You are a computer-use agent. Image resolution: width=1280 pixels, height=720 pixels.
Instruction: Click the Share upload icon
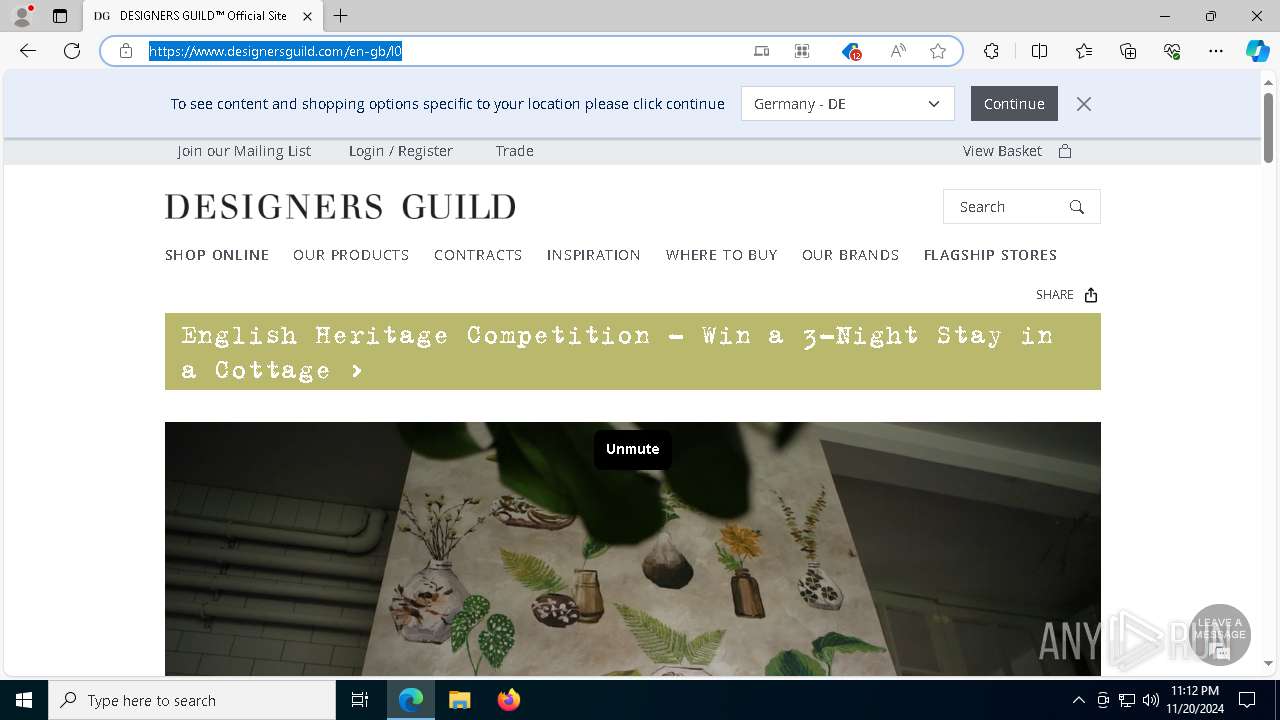(1091, 295)
